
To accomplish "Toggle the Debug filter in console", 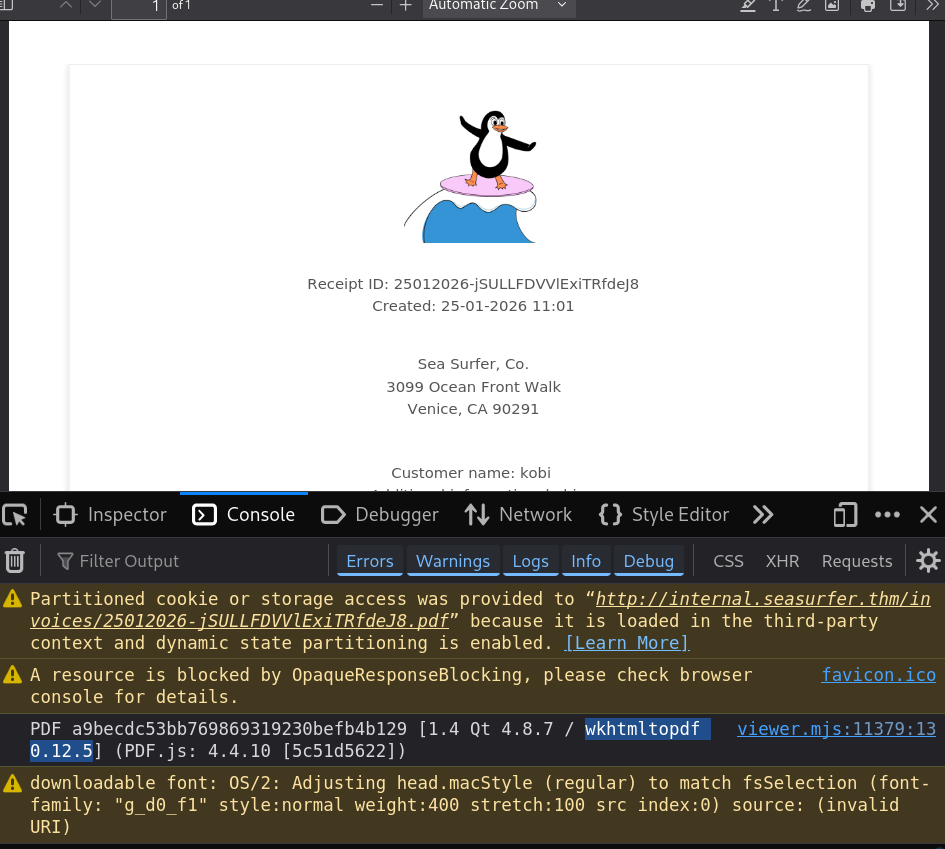I will 648,561.
